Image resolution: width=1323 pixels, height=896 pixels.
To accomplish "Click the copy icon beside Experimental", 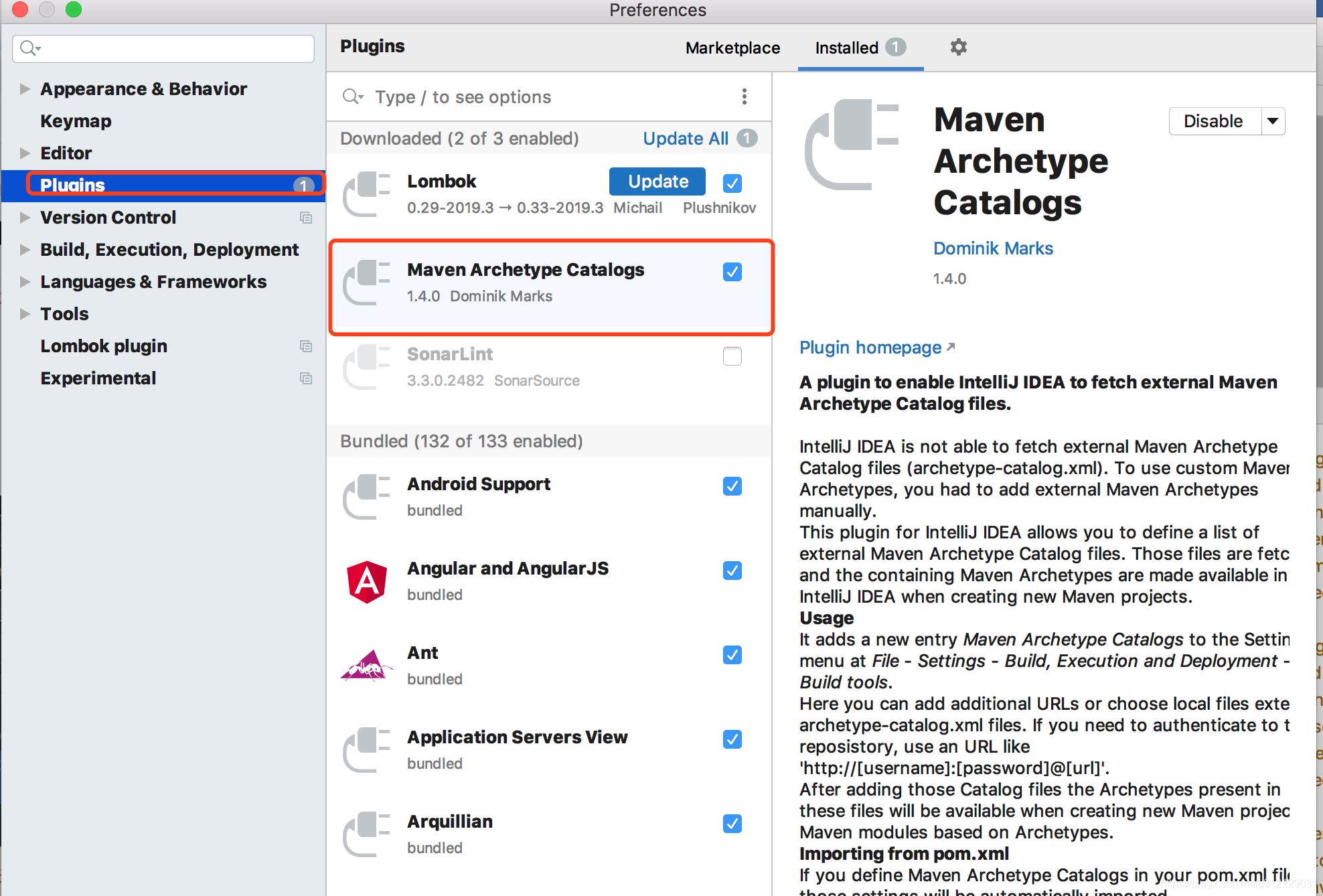I will coord(306,378).
